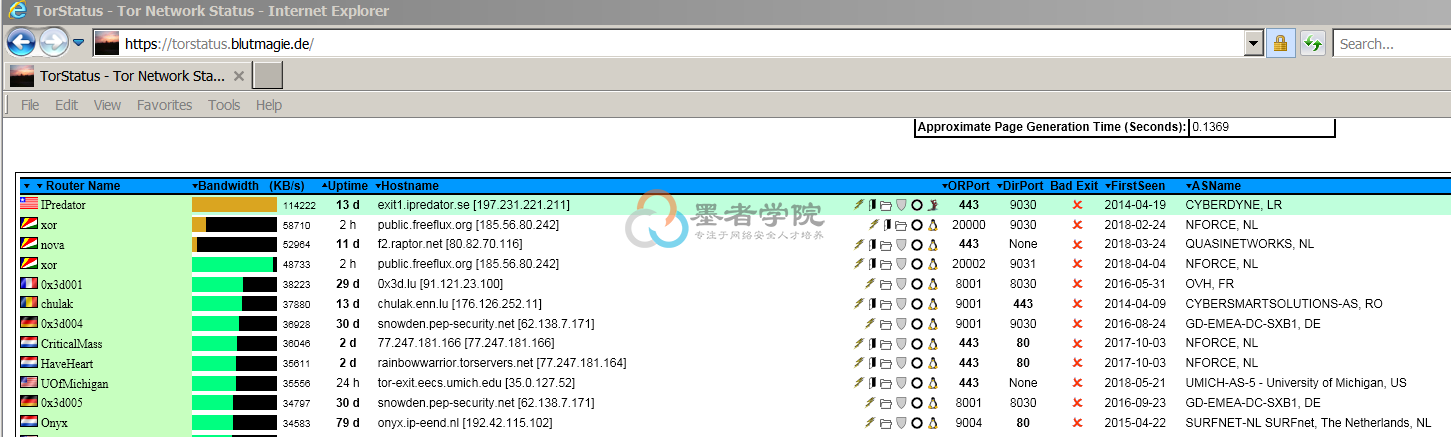Click in the browser Search box

point(1392,43)
